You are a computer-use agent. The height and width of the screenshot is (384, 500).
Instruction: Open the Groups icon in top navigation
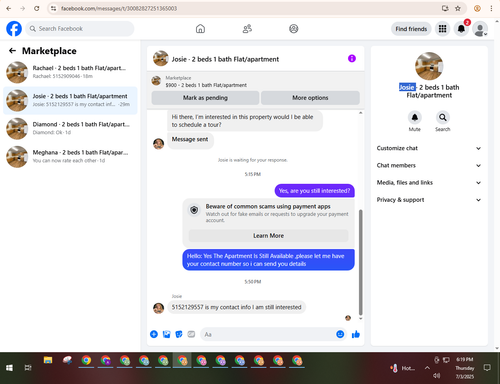coord(294,29)
